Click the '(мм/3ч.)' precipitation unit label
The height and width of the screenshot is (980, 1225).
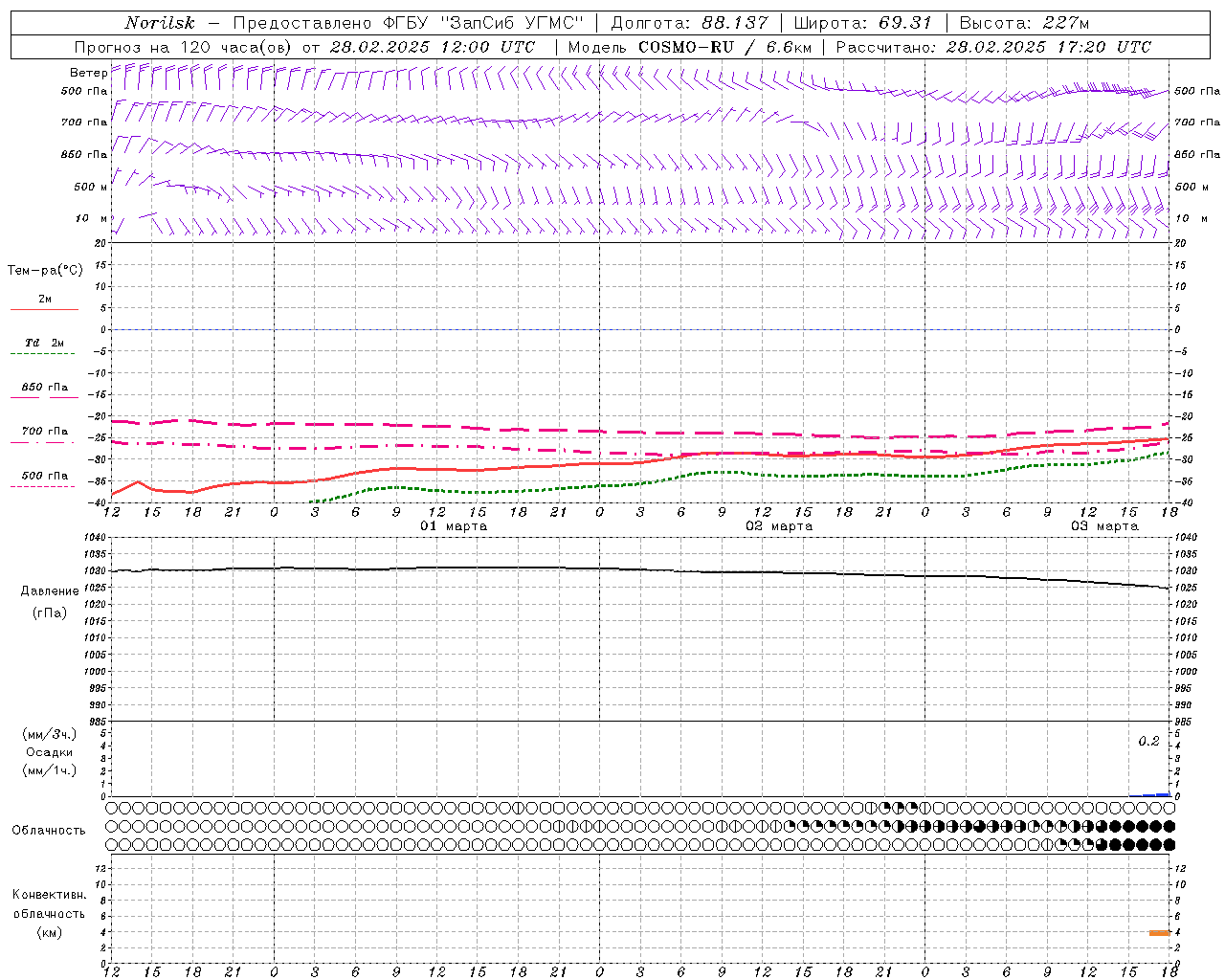[x=50, y=734]
